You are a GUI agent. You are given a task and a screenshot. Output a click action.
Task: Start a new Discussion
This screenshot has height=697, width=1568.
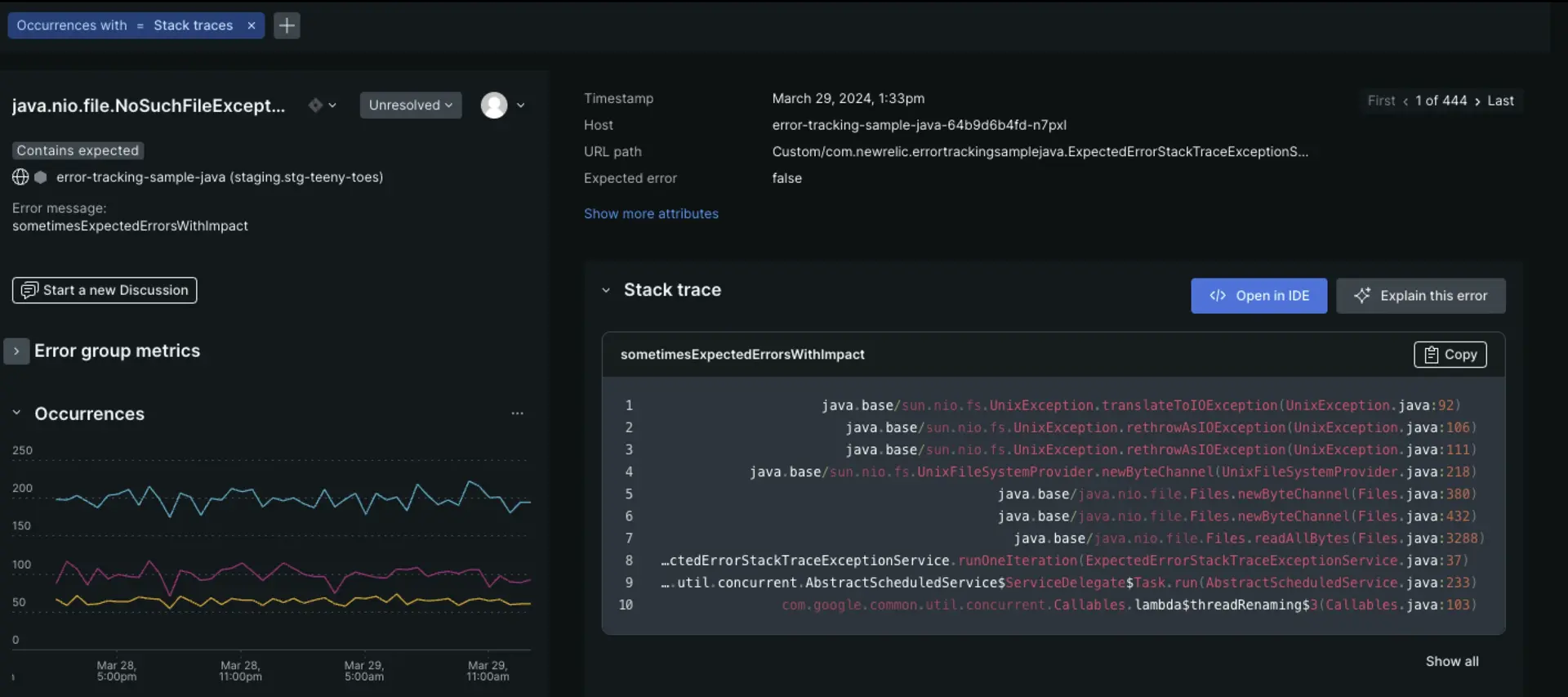click(105, 290)
